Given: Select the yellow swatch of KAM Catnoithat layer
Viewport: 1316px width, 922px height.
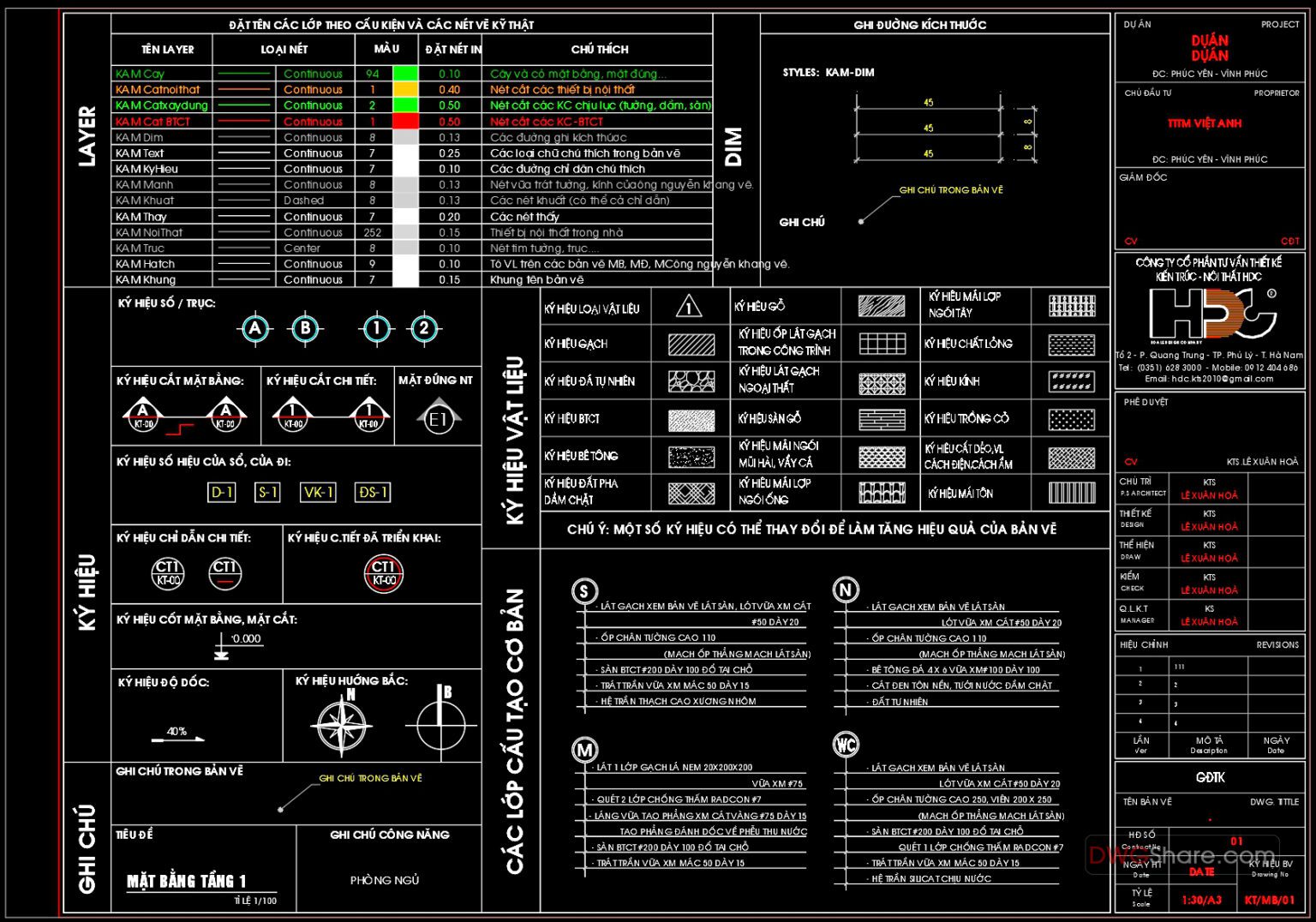Looking at the screenshot, I should point(405,89).
